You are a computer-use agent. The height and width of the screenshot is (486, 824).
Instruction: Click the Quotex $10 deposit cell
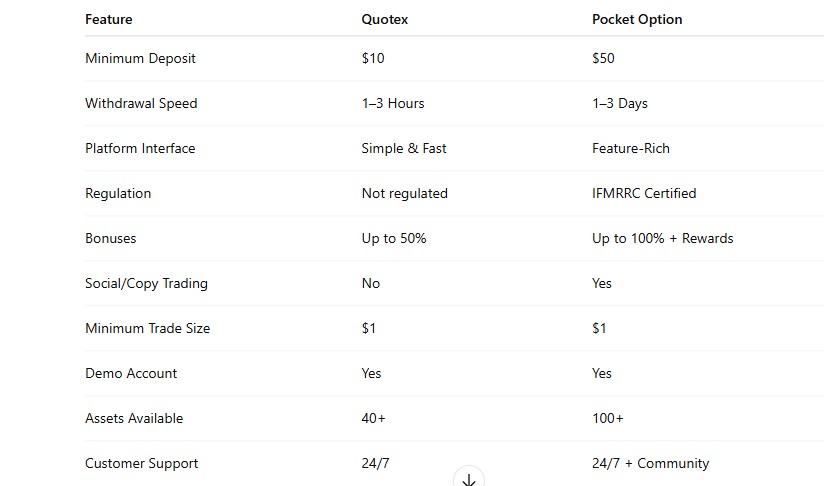pos(373,58)
